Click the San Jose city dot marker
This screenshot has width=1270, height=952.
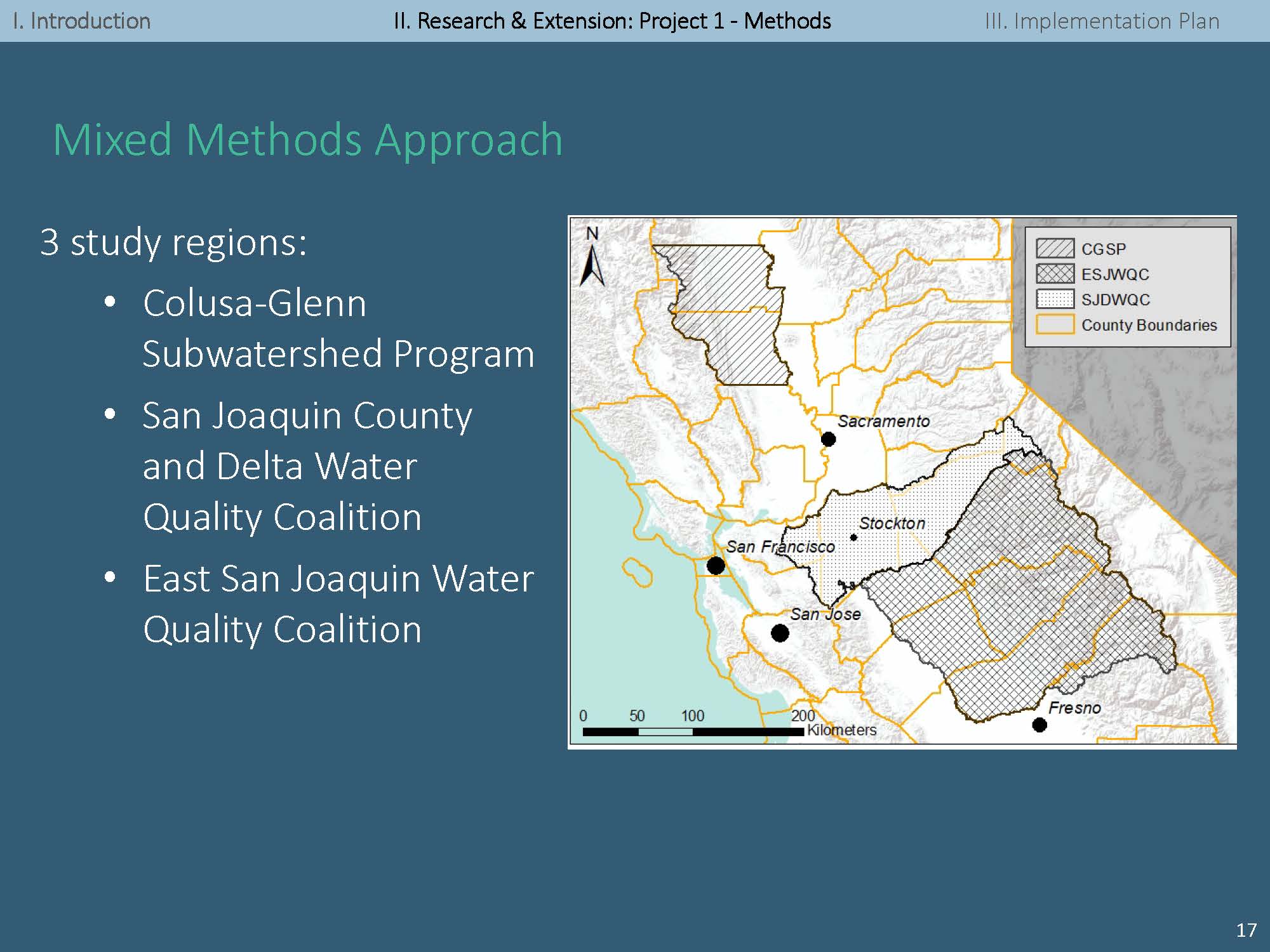click(780, 633)
